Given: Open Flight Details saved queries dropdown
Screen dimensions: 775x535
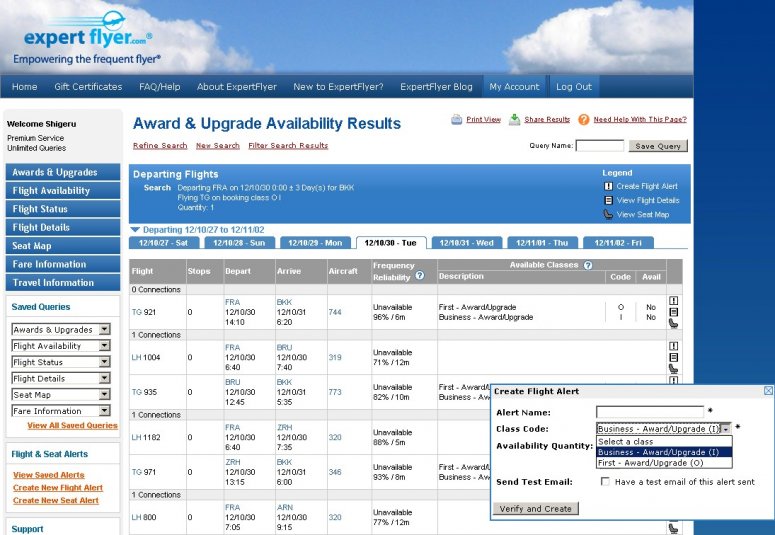Looking at the screenshot, I should (x=104, y=378).
